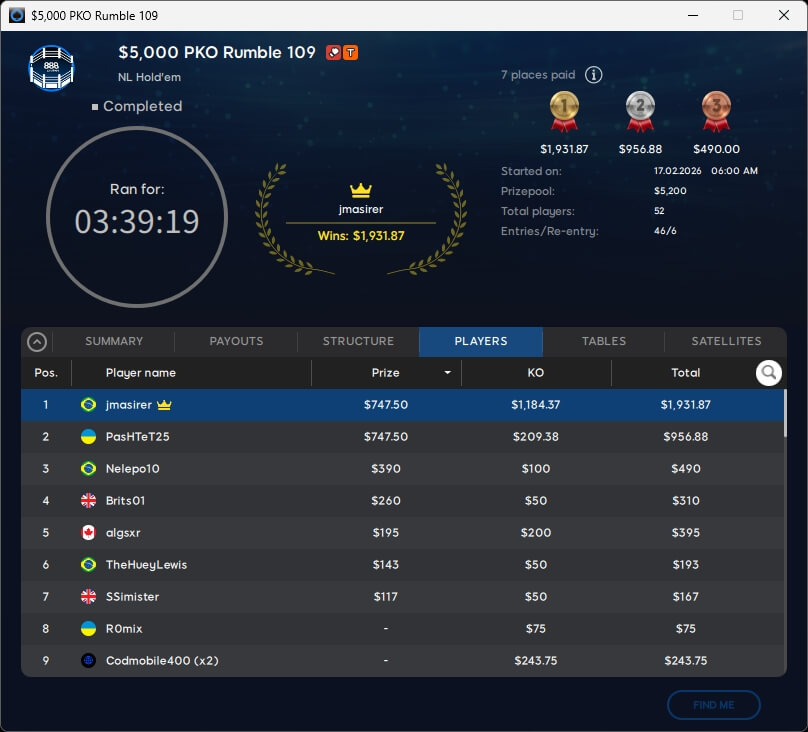Sort by the KO column header
This screenshot has height=732, width=808.
(535, 373)
